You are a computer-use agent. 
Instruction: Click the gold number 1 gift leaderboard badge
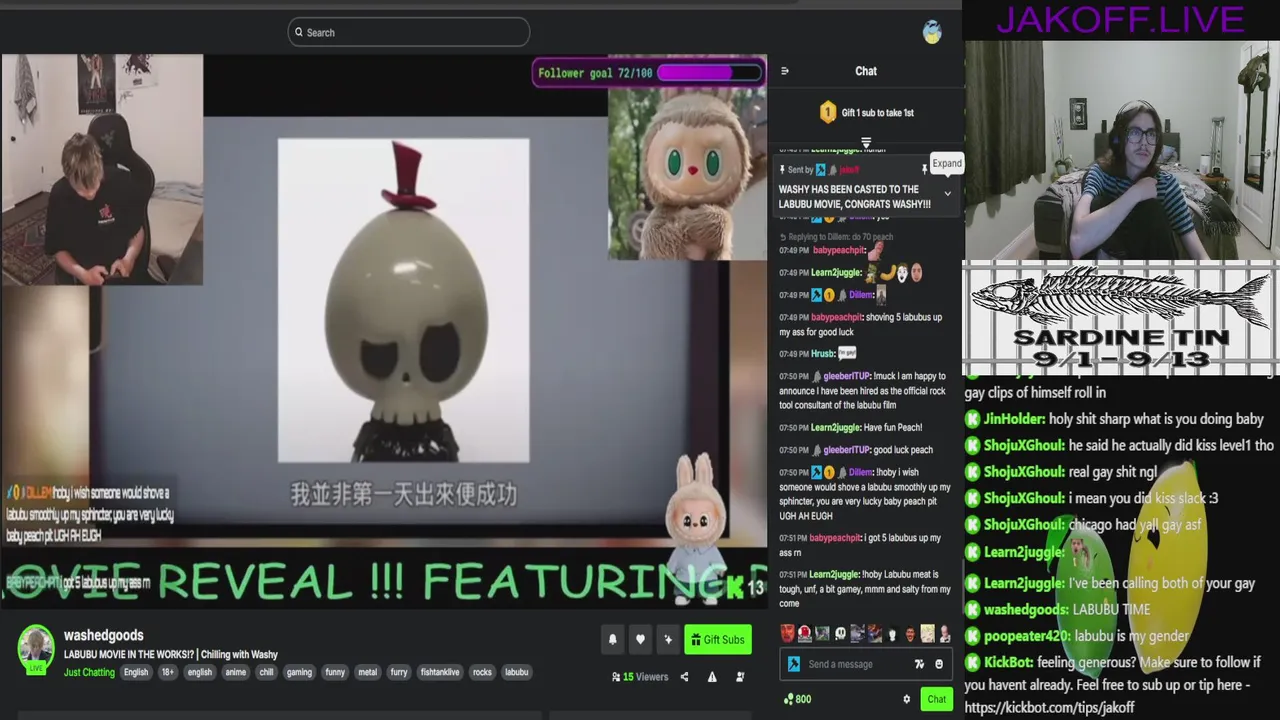pyautogui.click(x=827, y=113)
